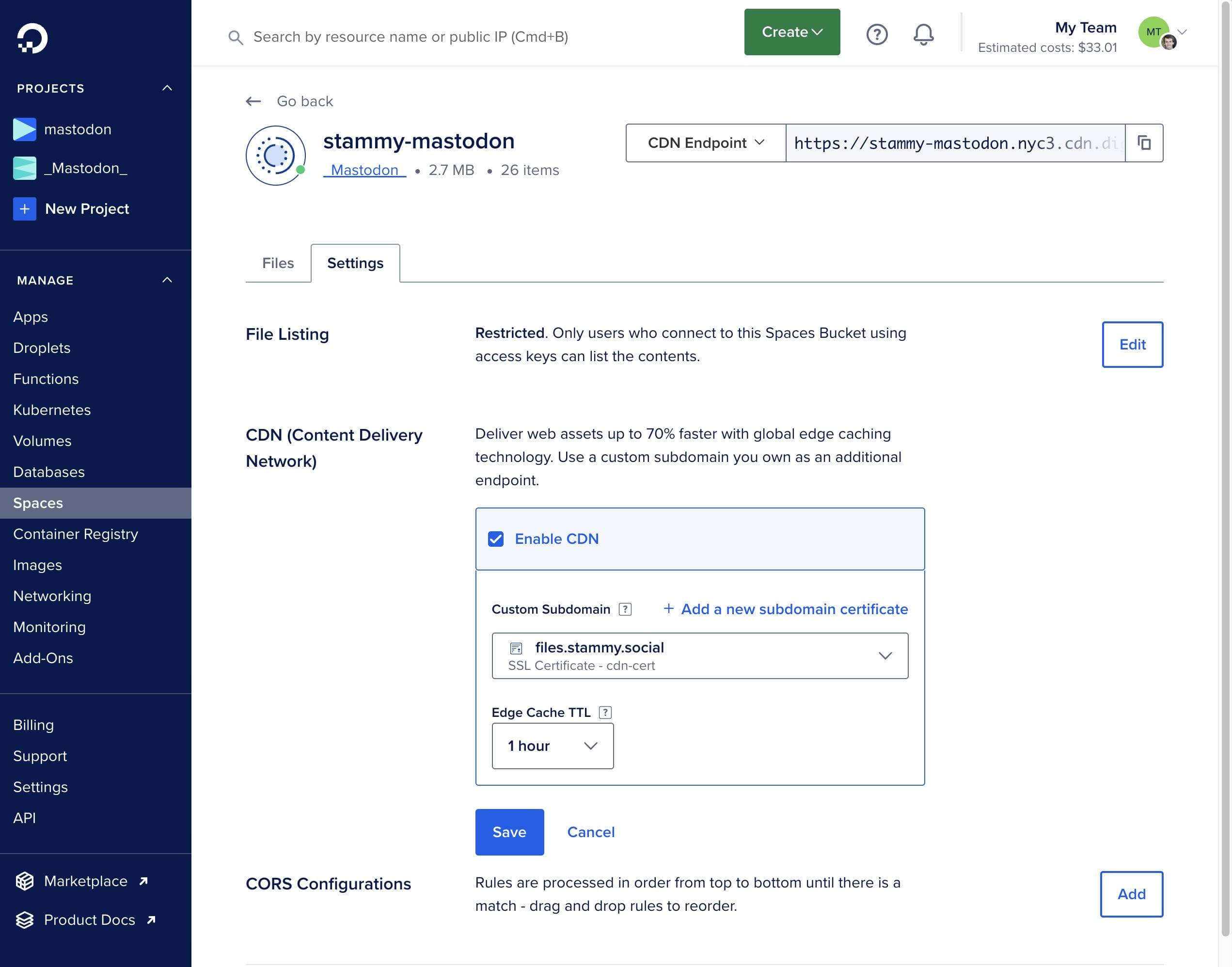This screenshot has height=967, width=1232.
Task: Click Add a new subdomain certificate link
Action: pos(794,609)
